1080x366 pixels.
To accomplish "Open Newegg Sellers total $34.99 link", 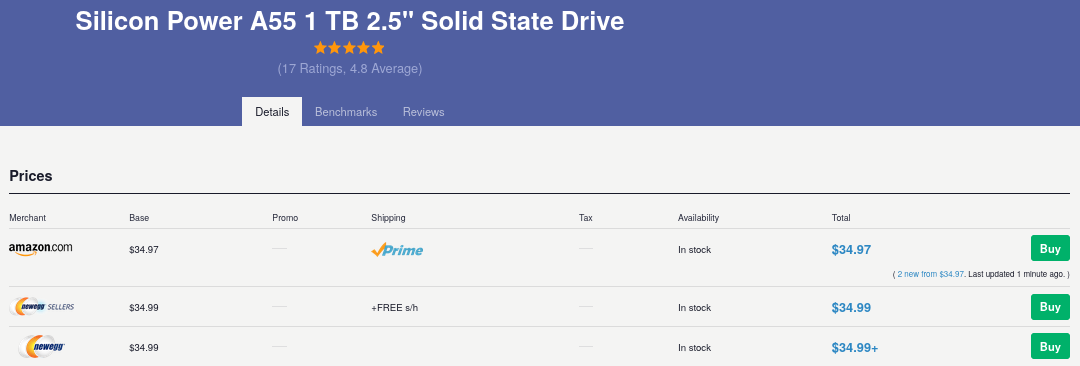I will pyautogui.click(x=851, y=307).
